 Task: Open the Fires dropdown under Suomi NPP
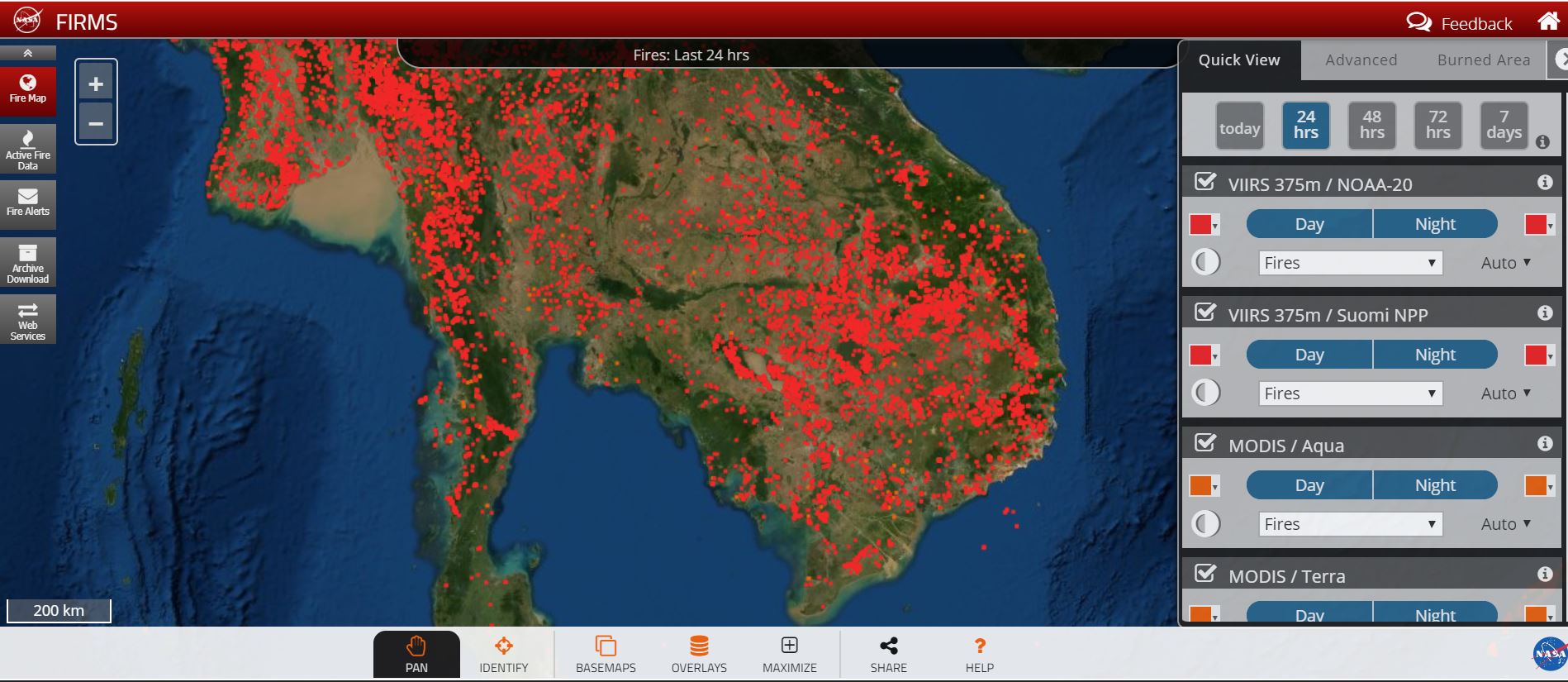(x=1350, y=393)
